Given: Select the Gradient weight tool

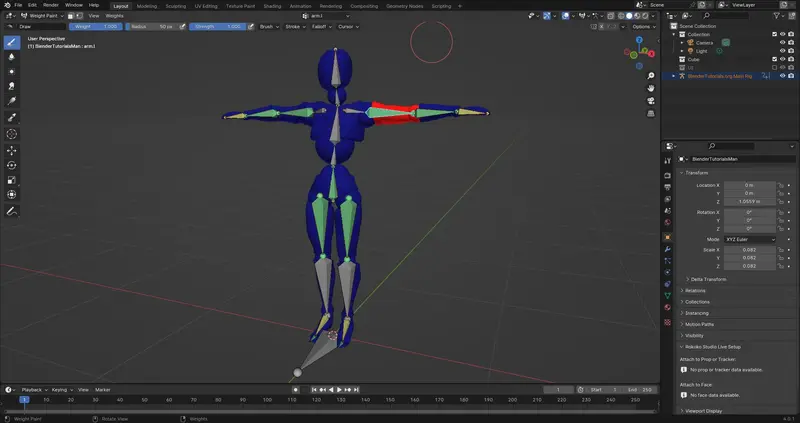Looking at the screenshot, I should 12,101.
